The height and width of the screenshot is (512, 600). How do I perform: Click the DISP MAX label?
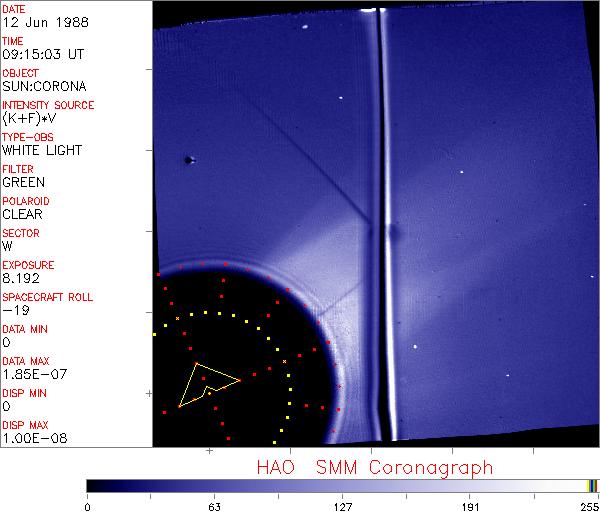tap(25, 425)
